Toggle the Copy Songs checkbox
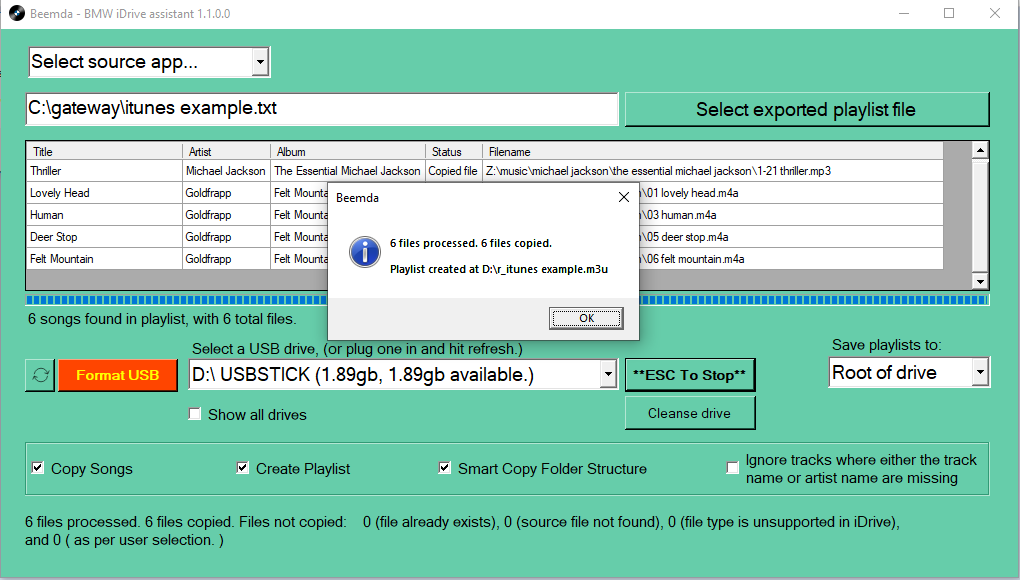The image size is (1020, 580). 38,468
